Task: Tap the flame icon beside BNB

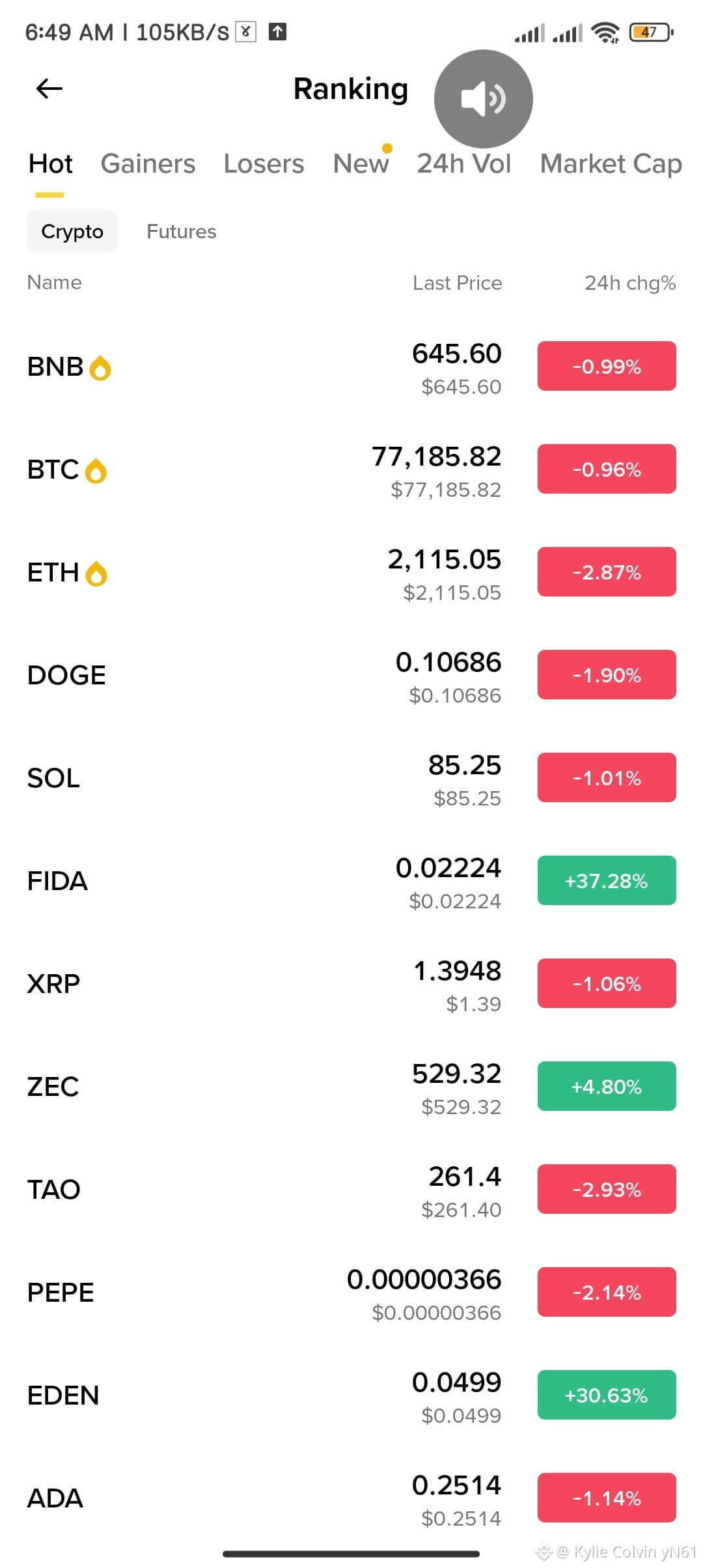Action: coord(100,368)
